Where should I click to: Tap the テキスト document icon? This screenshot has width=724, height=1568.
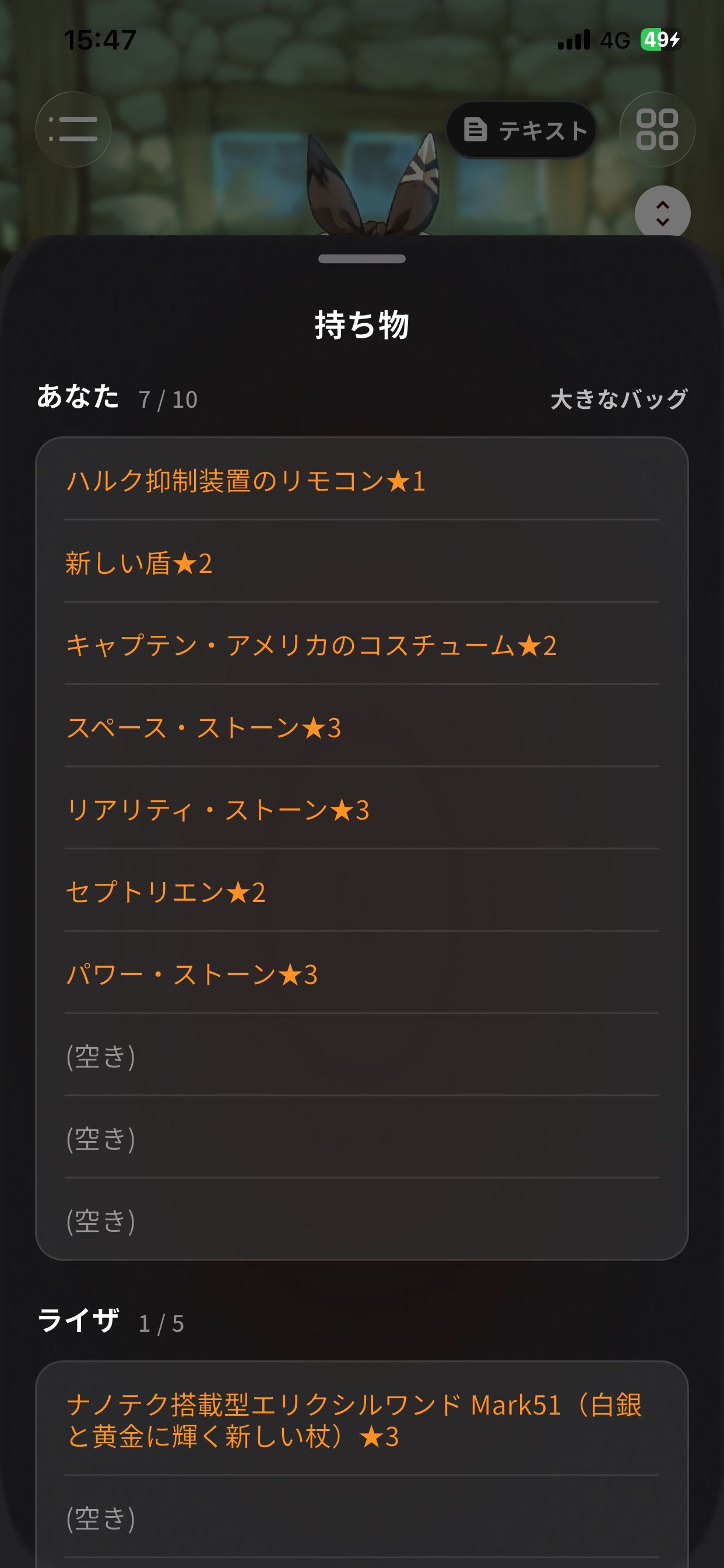click(475, 129)
